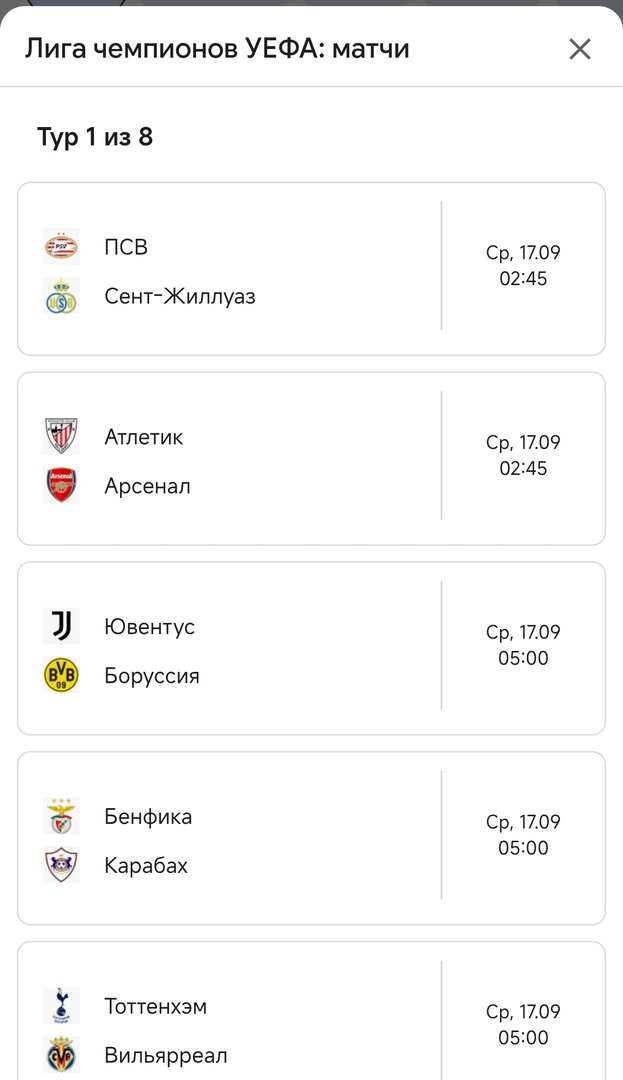Close the Лига чемпионов УЕФА matches panel
Image resolution: width=623 pixels, height=1080 pixels.
pos(580,49)
